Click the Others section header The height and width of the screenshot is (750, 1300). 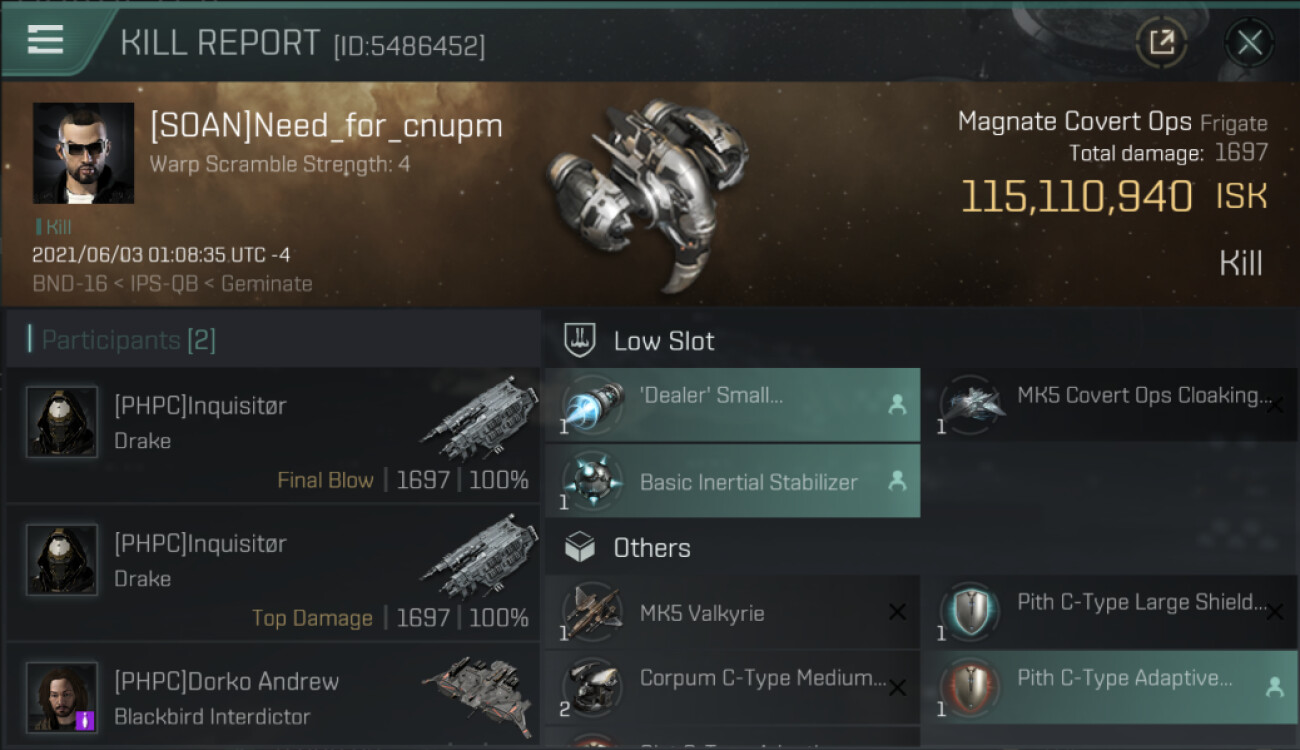click(x=651, y=548)
